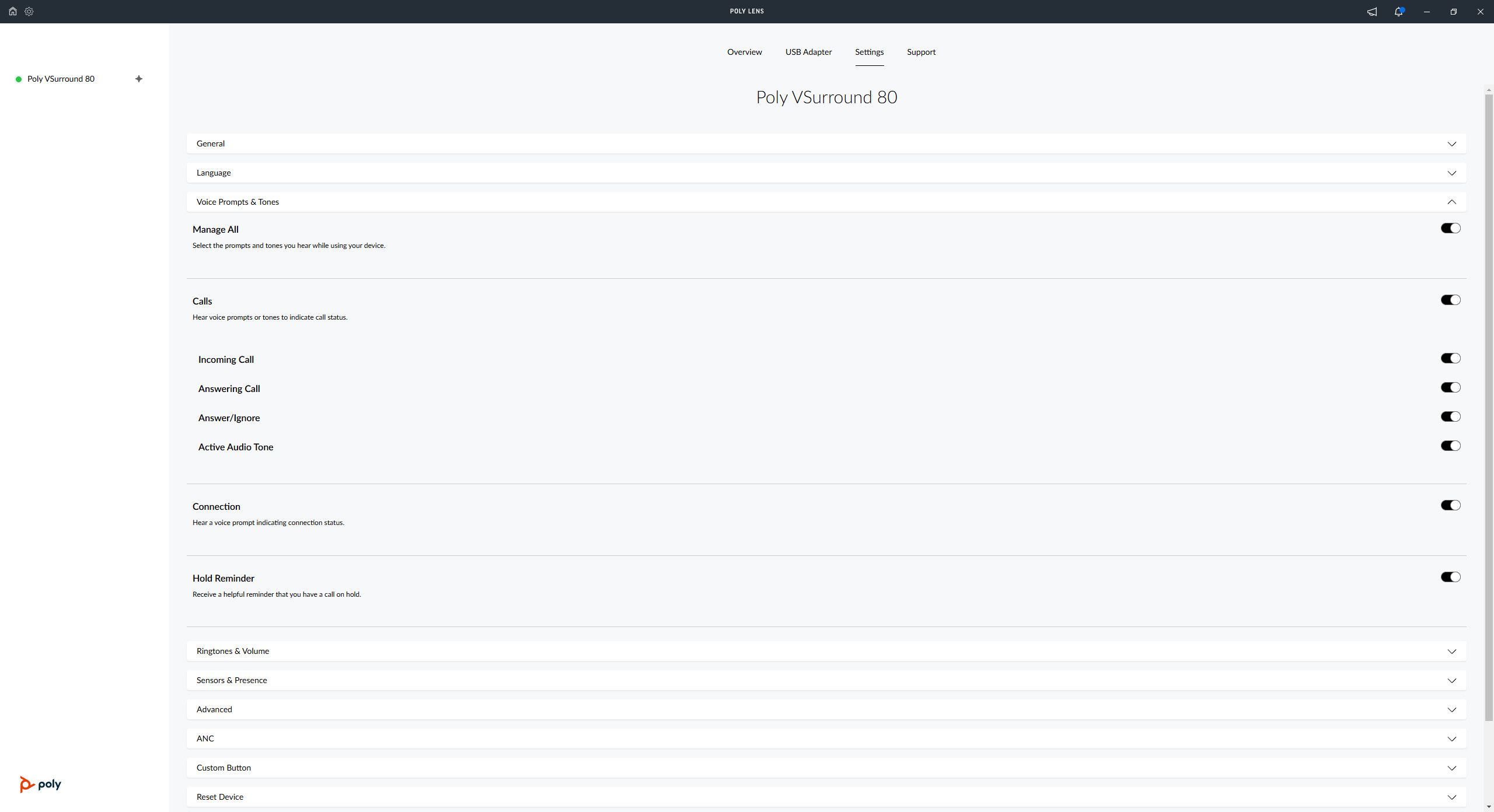This screenshot has width=1494, height=812.
Task: Click the vertical scrollbar thumb
Action: [1489, 408]
